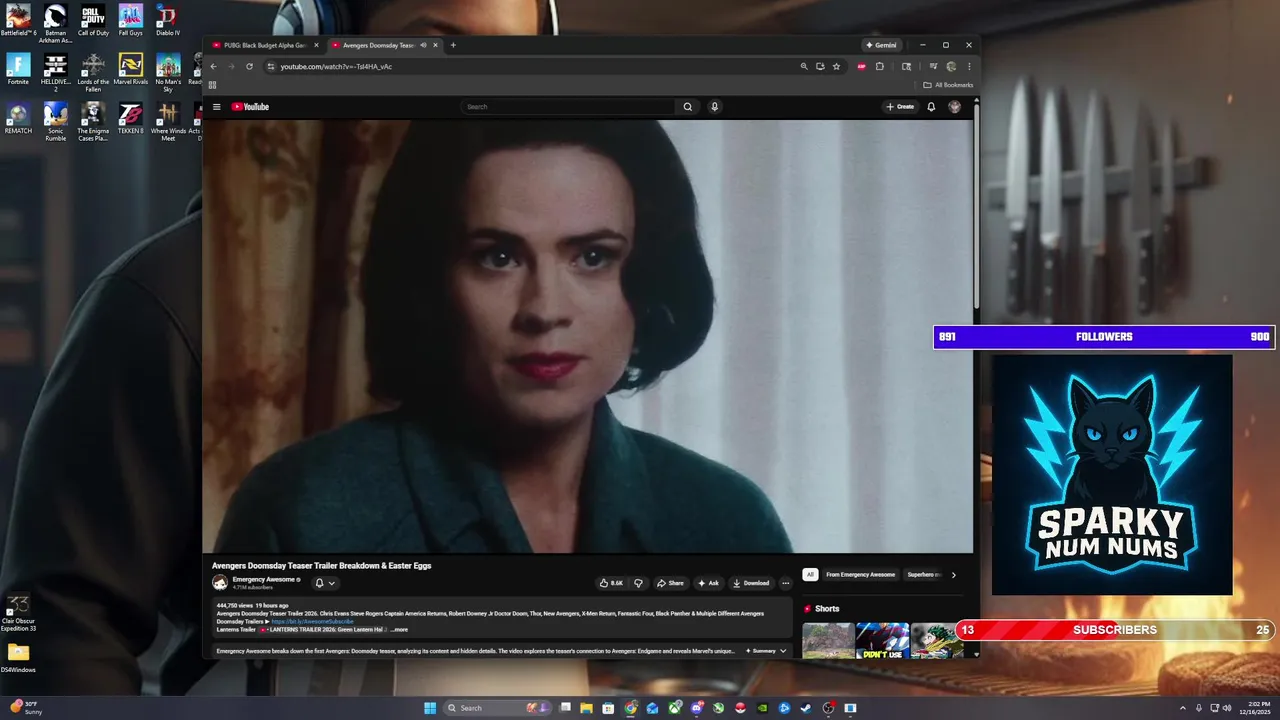Open Chrome three-dot menu

point(968,67)
